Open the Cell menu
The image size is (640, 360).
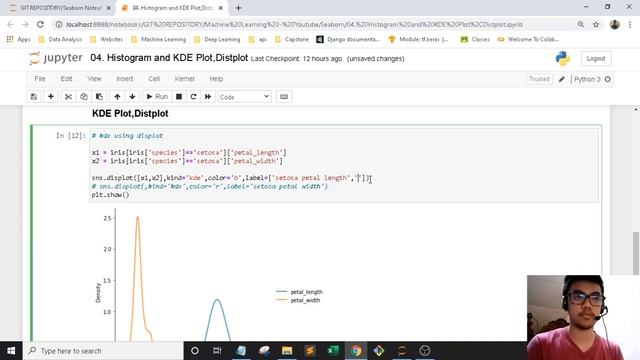pyautogui.click(x=154, y=79)
